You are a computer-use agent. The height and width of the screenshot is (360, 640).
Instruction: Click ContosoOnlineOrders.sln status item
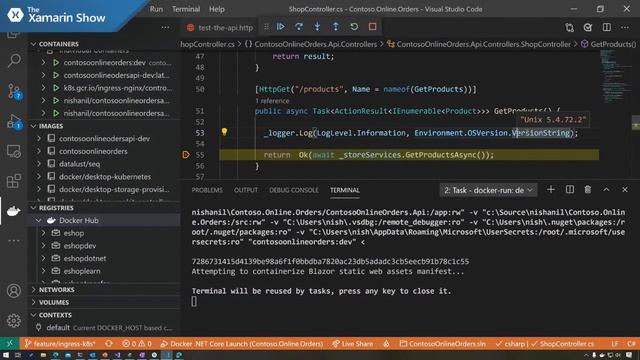tap(442, 343)
